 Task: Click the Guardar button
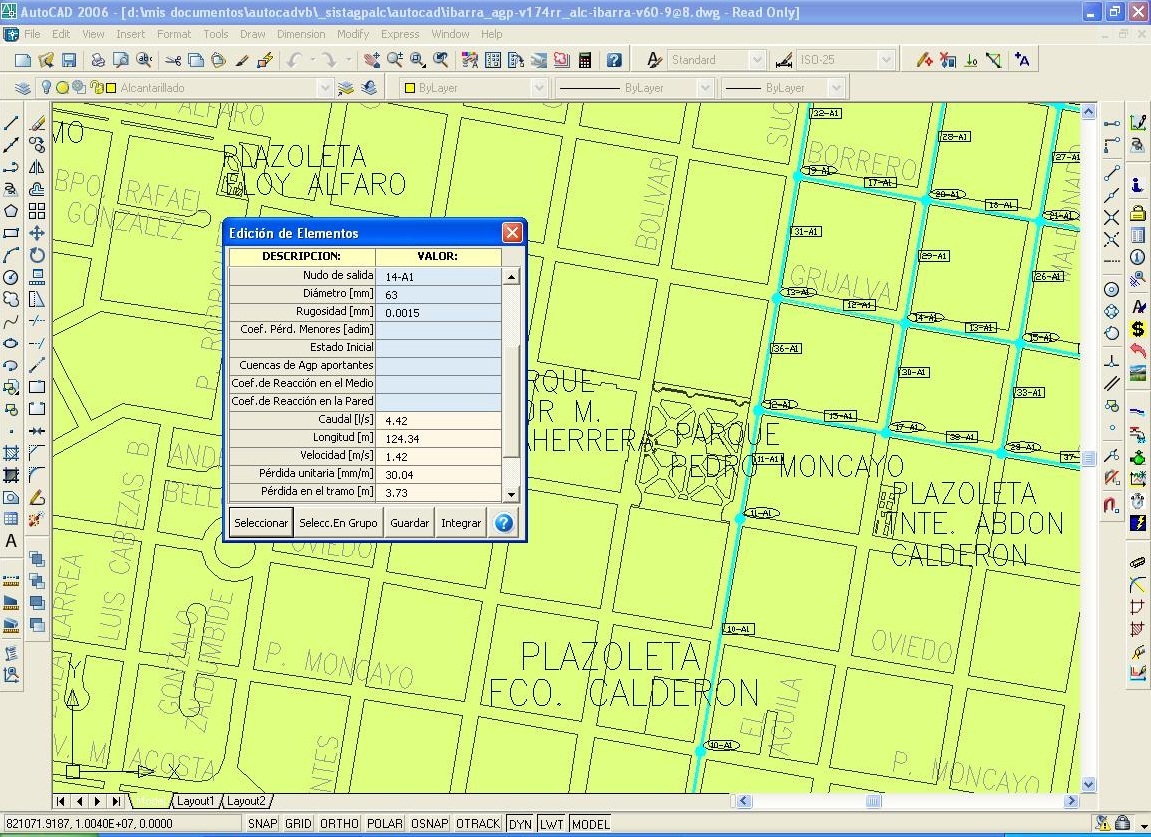(410, 523)
